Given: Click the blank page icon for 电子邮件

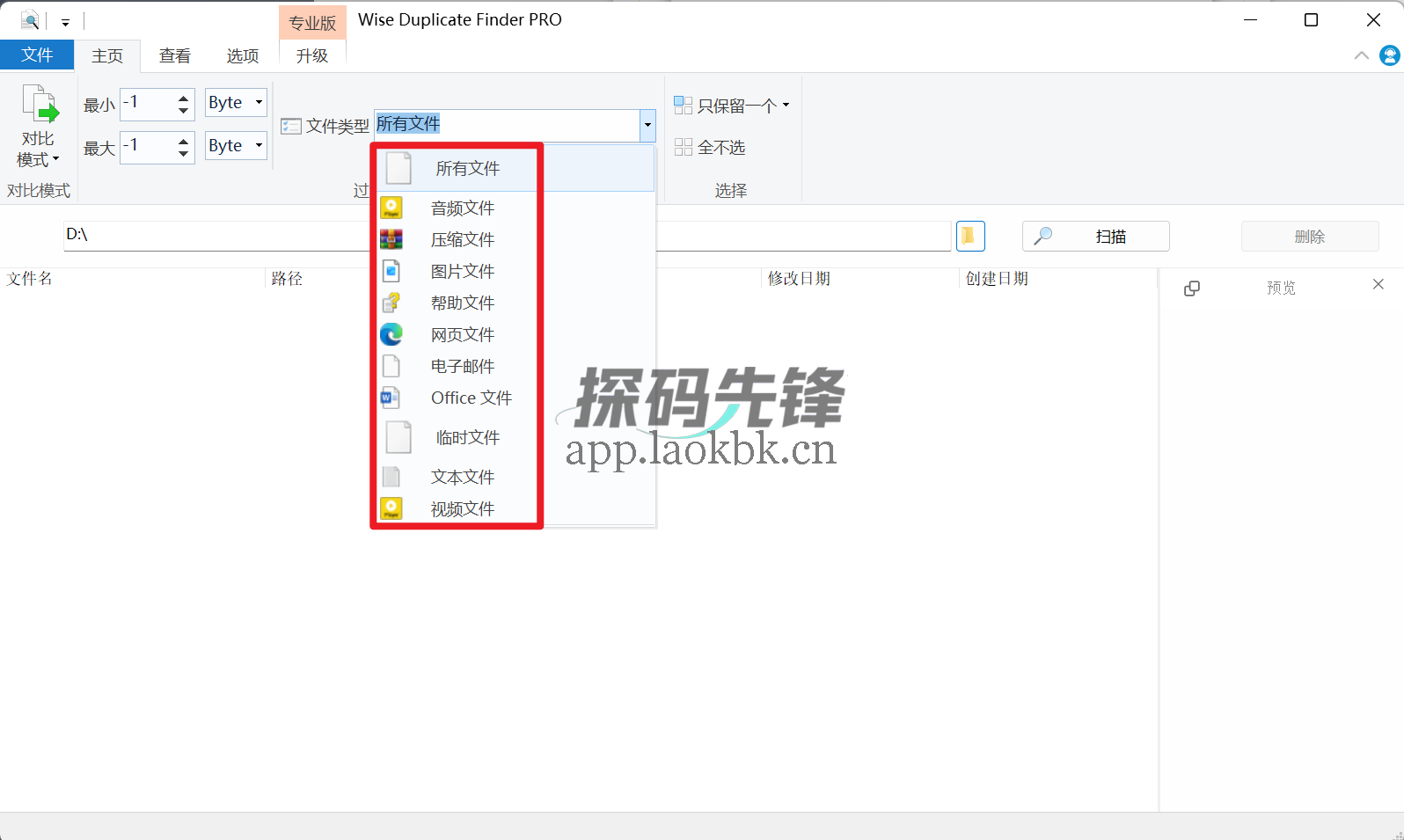Looking at the screenshot, I should pyautogui.click(x=391, y=366).
